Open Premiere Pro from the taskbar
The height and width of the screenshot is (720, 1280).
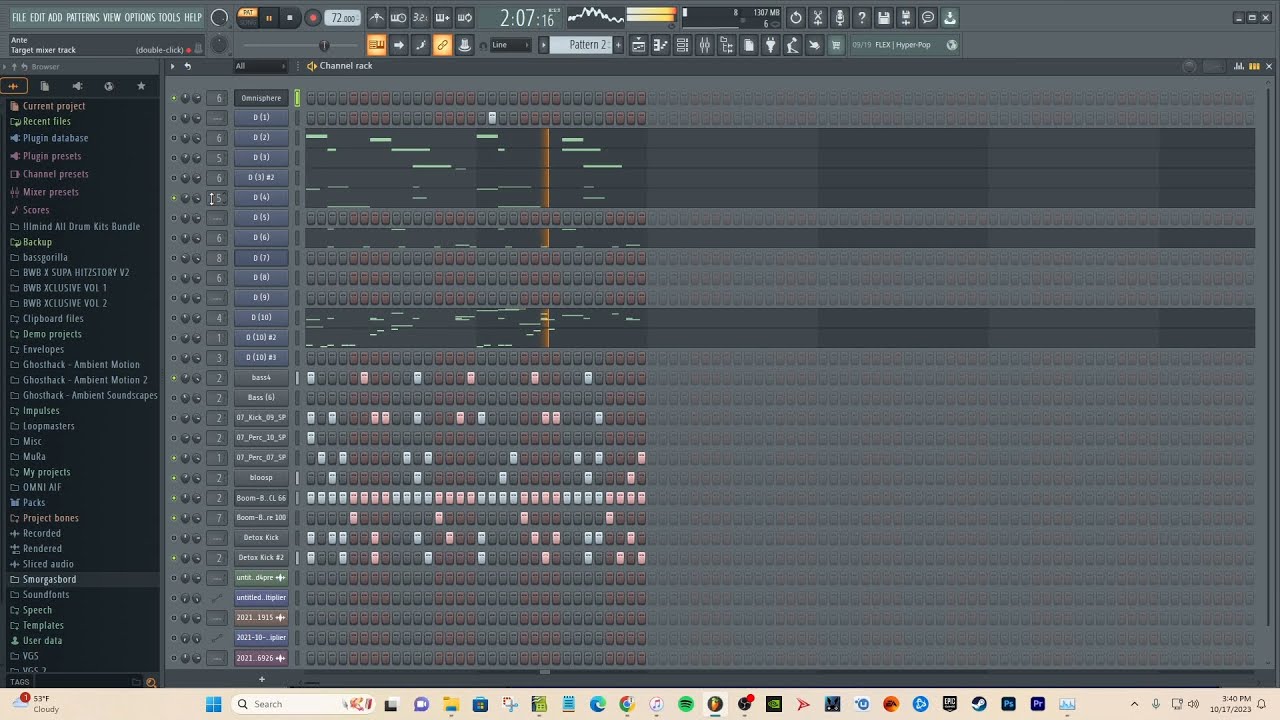1037,704
